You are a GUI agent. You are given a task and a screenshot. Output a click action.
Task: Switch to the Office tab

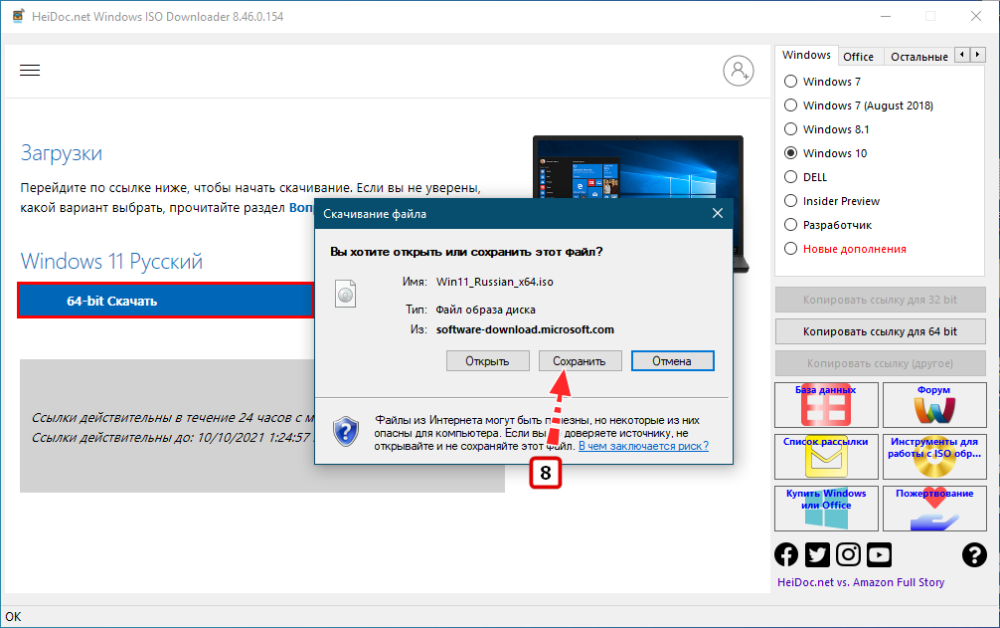858,57
